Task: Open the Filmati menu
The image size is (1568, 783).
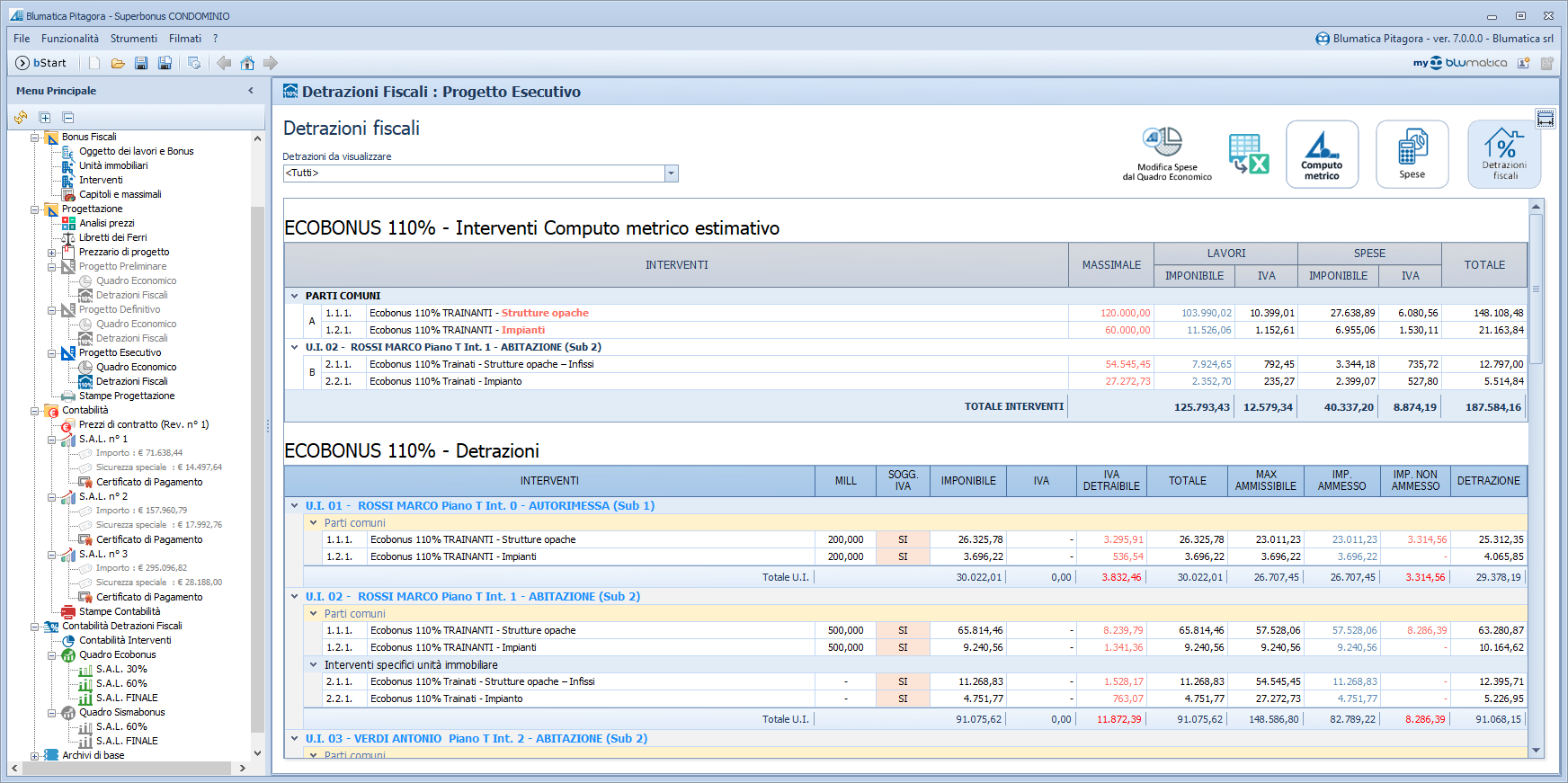Action: [185, 39]
